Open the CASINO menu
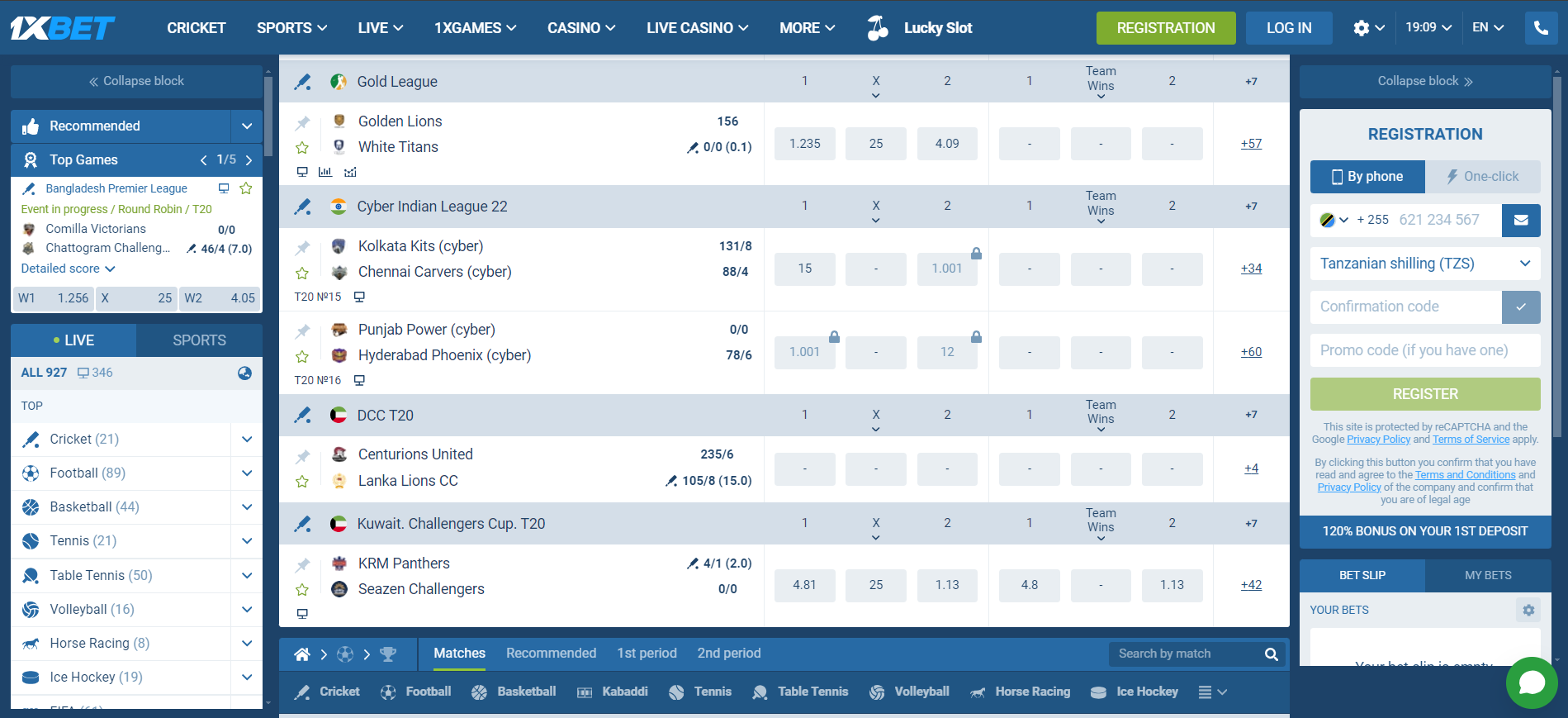The width and height of the screenshot is (1568, 718). (581, 28)
